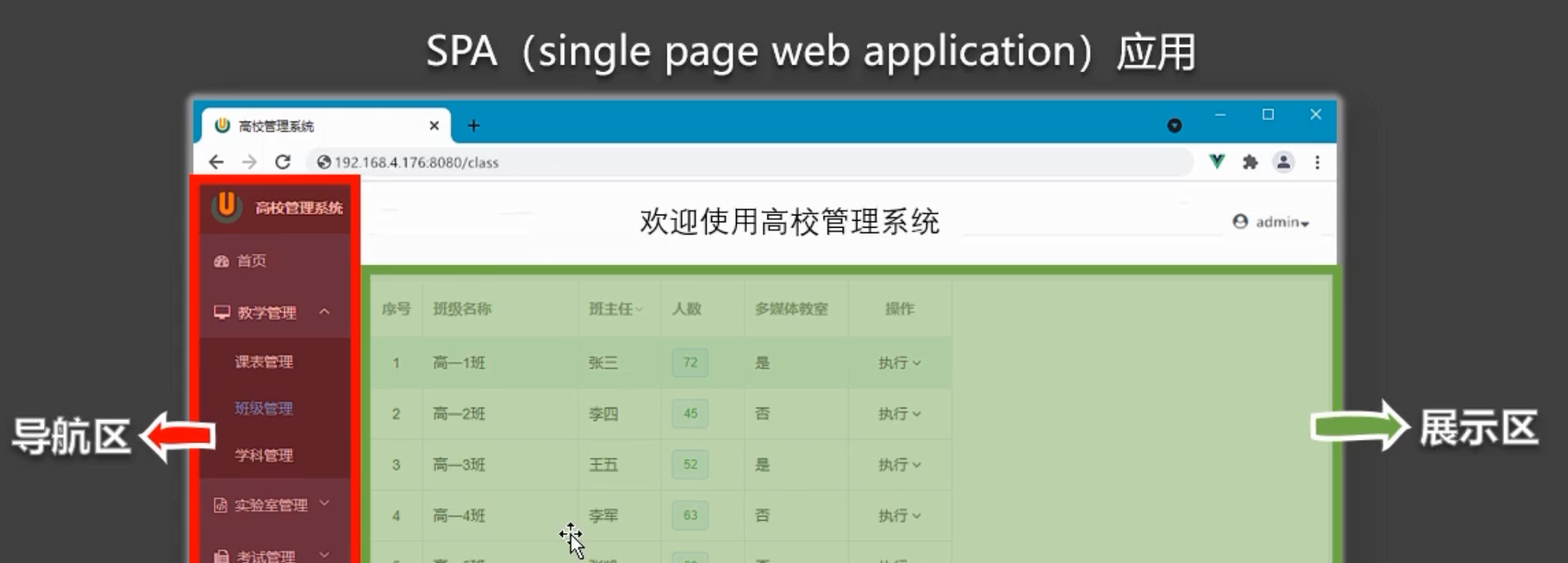Screen dimensions: 1568x563
Task: Click teacher name 王五
Action: [604, 465]
